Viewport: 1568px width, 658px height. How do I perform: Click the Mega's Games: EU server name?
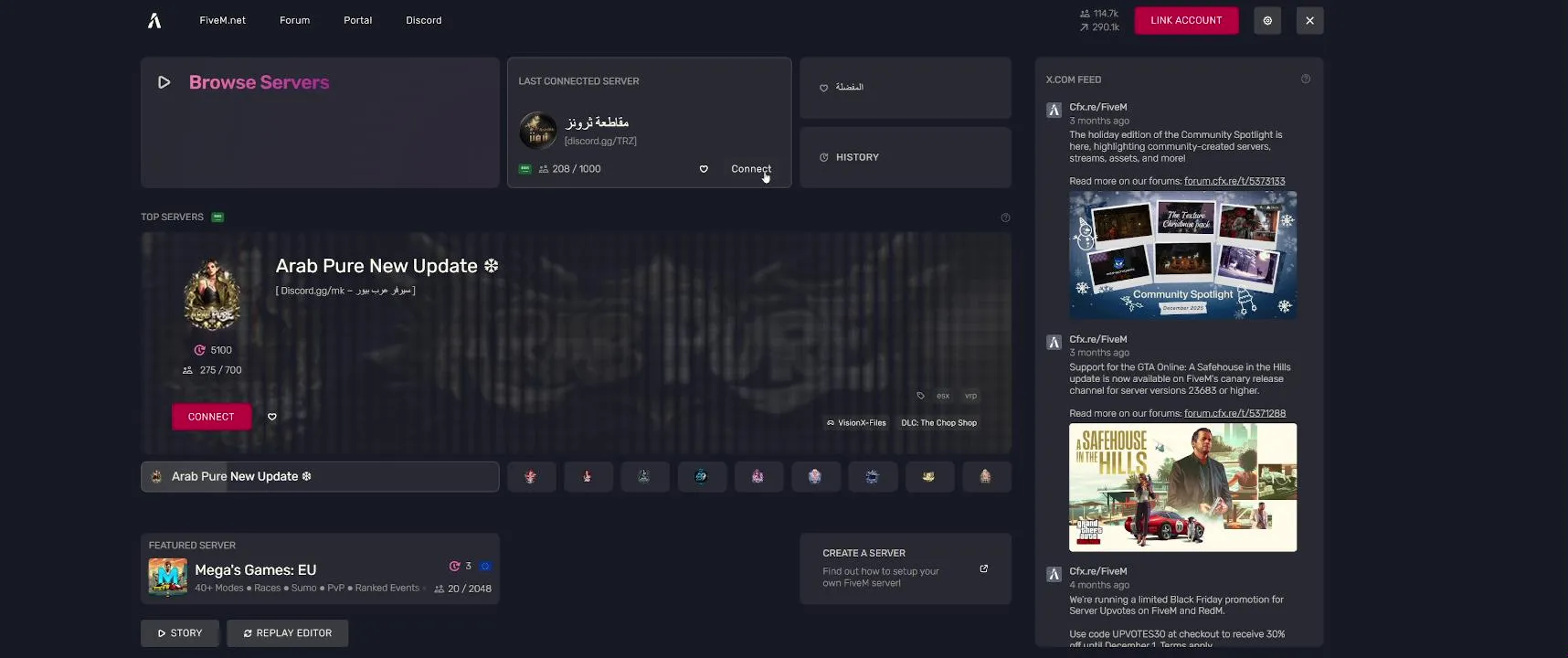pos(256,569)
